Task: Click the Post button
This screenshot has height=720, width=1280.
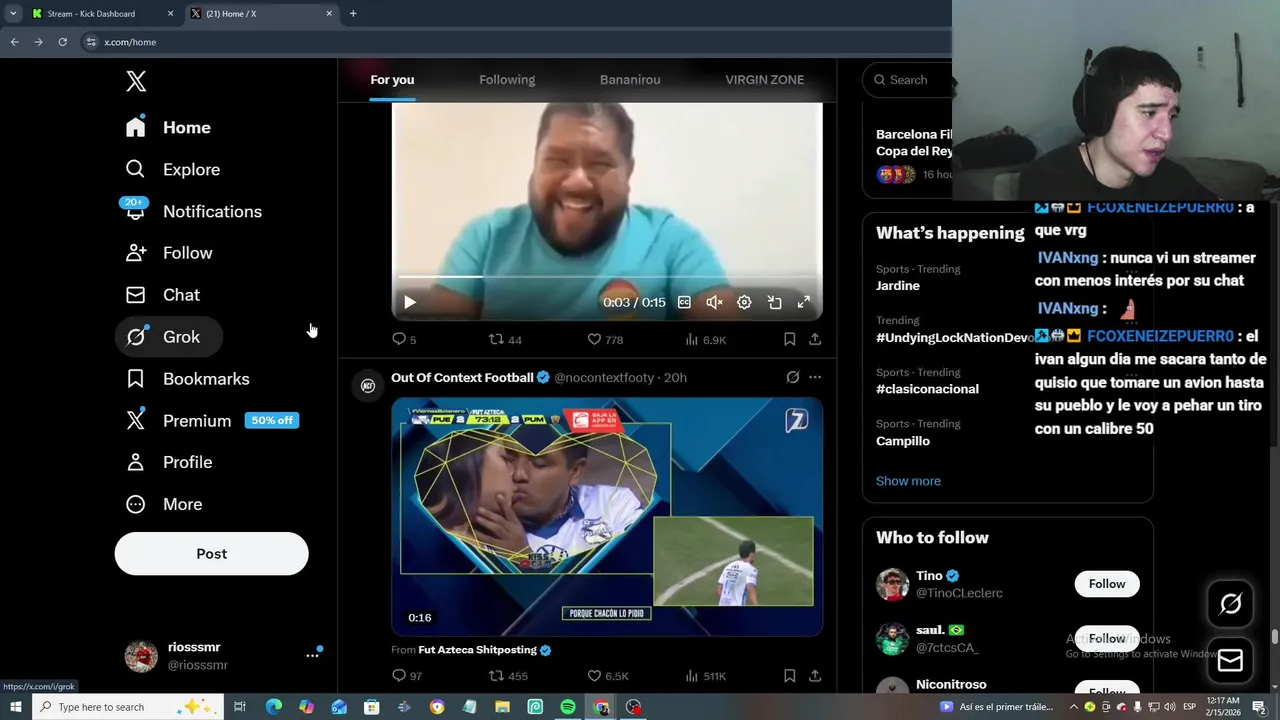Action: [x=211, y=554]
